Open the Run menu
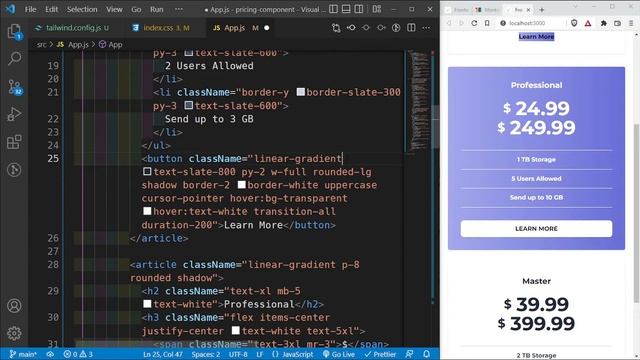The width and height of the screenshot is (640, 360). coord(156,9)
